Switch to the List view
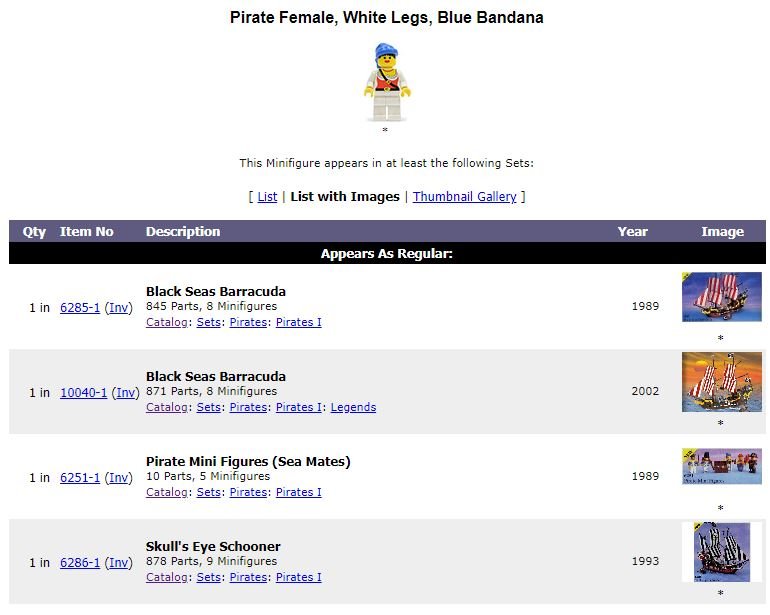 coord(267,196)
